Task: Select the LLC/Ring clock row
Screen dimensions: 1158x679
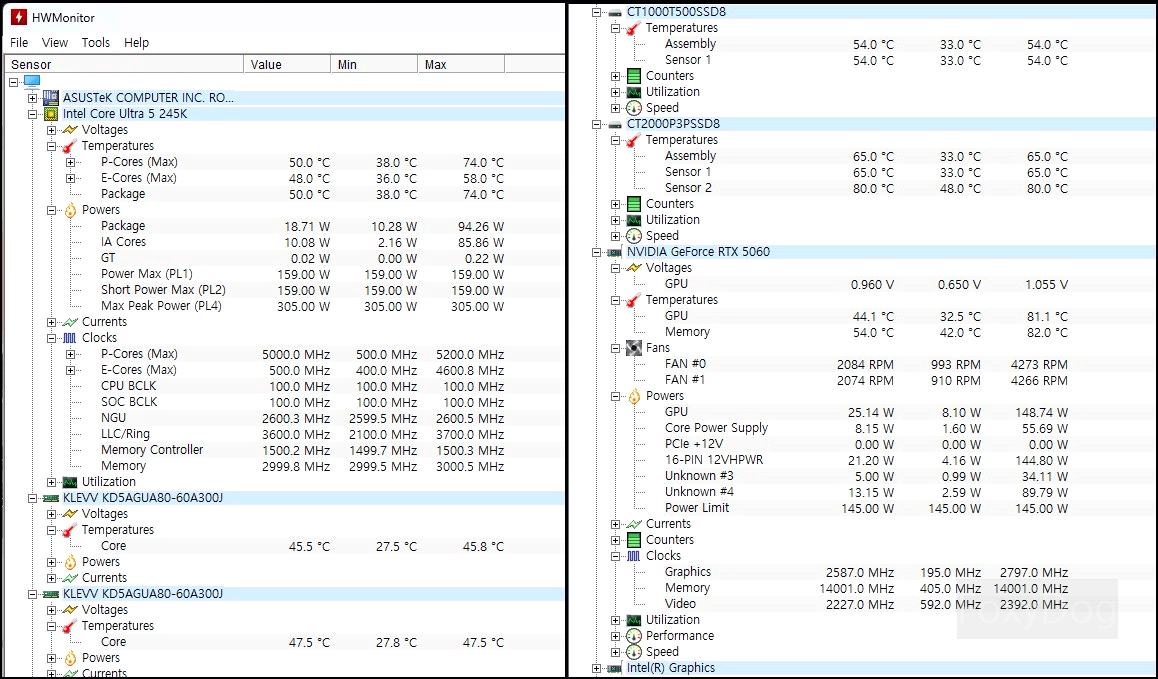Action: pos(302,434)
